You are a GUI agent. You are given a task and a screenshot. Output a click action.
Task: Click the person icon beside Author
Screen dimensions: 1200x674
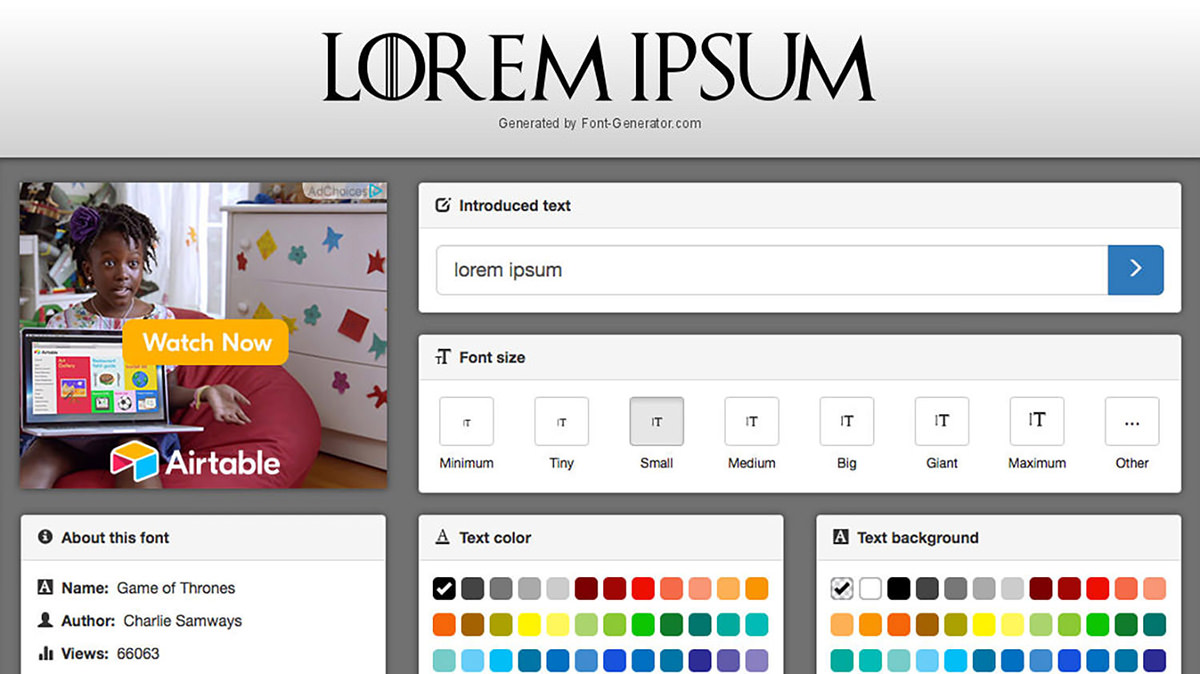(x=45, y=620)
